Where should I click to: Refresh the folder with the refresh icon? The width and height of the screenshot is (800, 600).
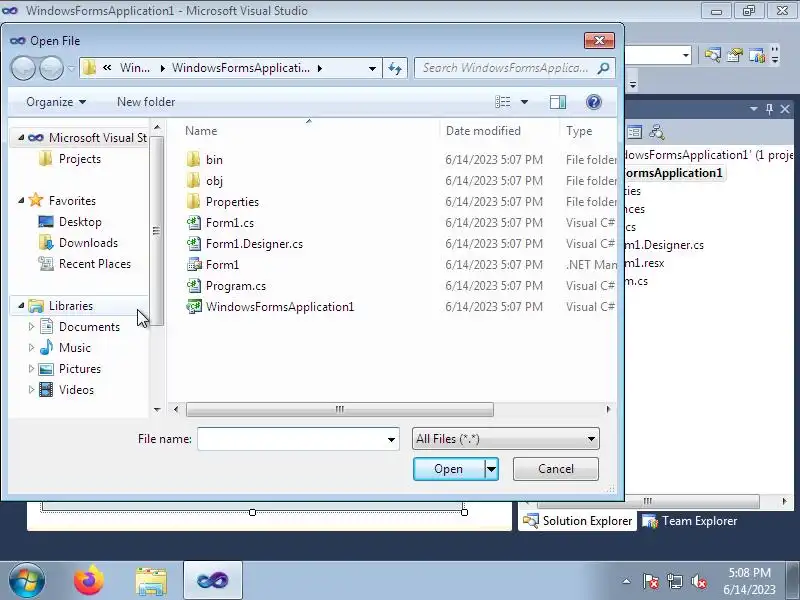point(395,68)
